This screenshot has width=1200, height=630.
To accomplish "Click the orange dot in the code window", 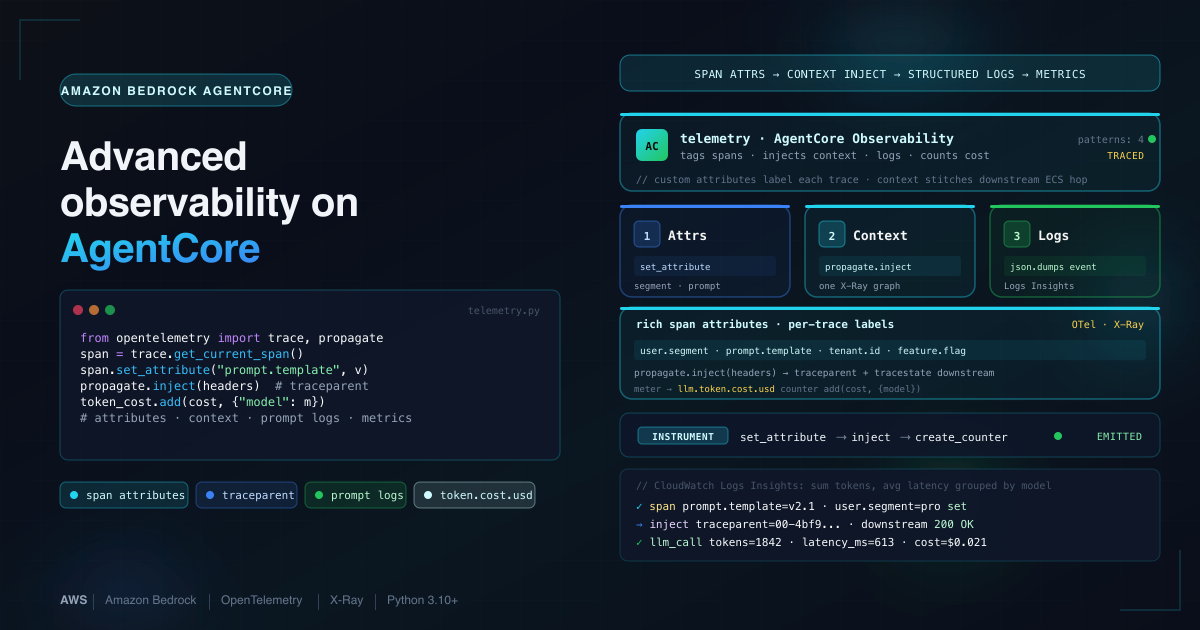I will (x=94, y=310).
